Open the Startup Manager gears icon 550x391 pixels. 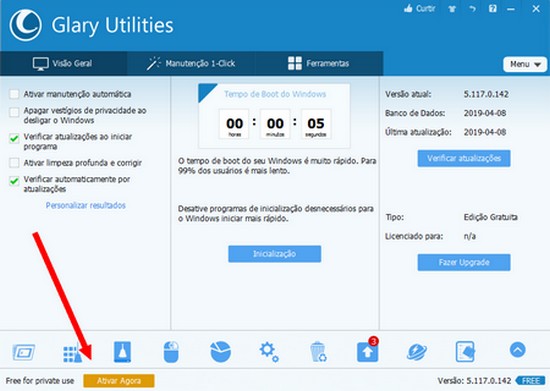click(269, 352)
